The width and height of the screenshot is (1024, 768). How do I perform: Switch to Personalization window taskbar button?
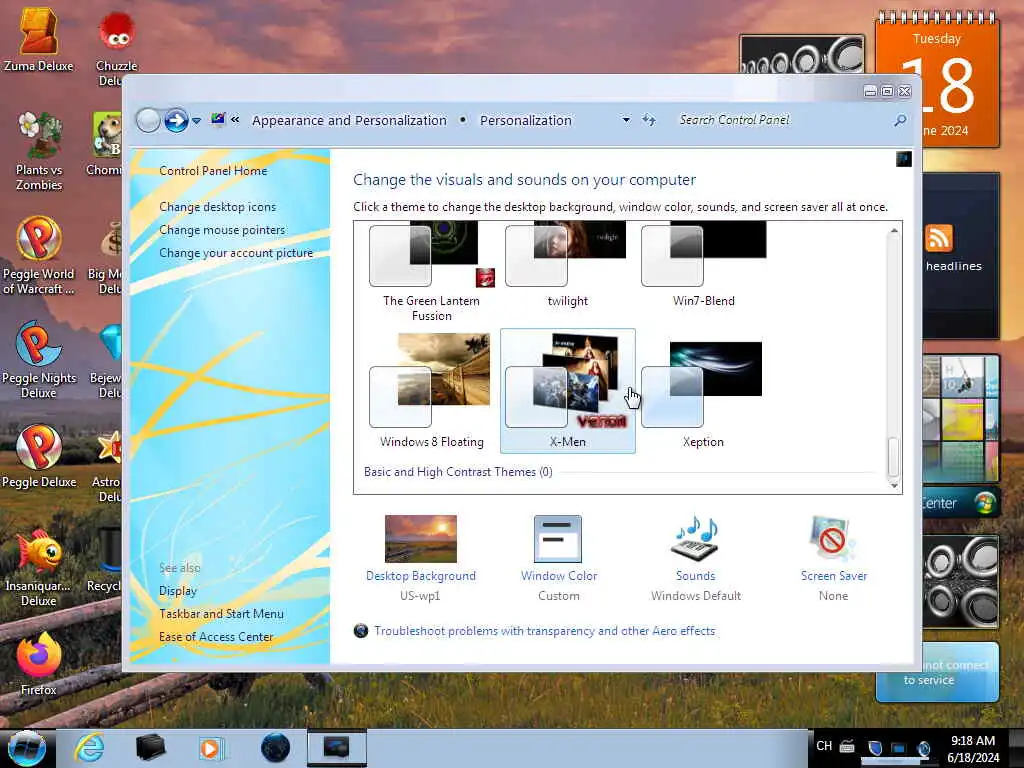tap(336, 747)
